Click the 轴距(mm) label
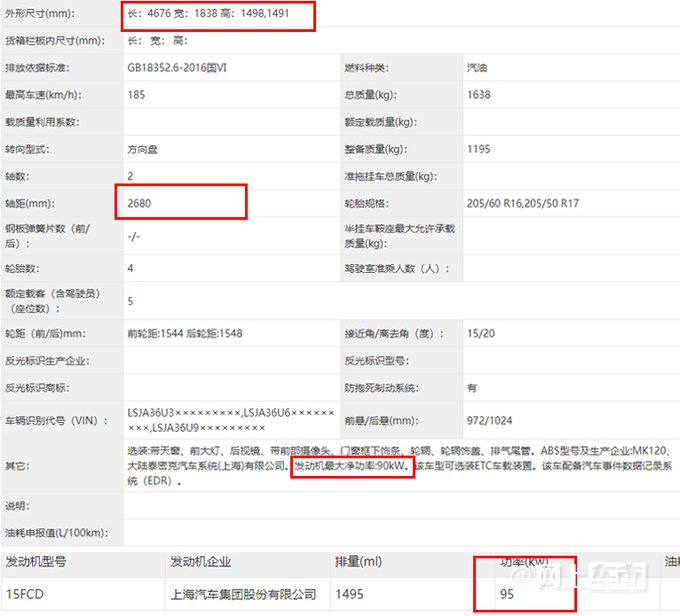This screenshot has width=680, height=616. 30,203
